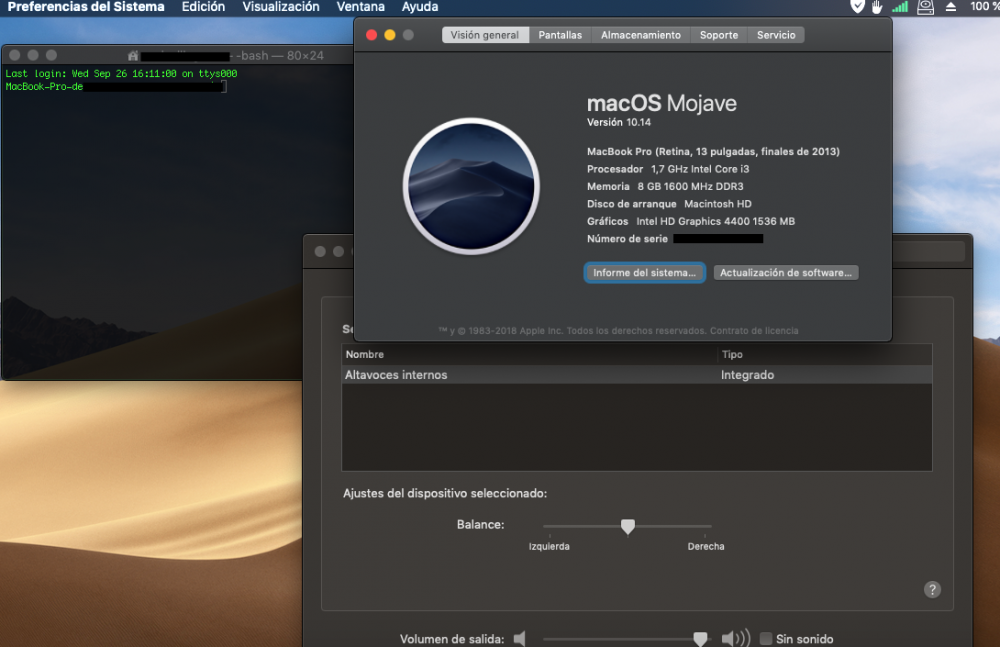Click the loud speaker volume icon
Image resolution: width=1000 pixels, height=647 pixels.
point(736,638)
